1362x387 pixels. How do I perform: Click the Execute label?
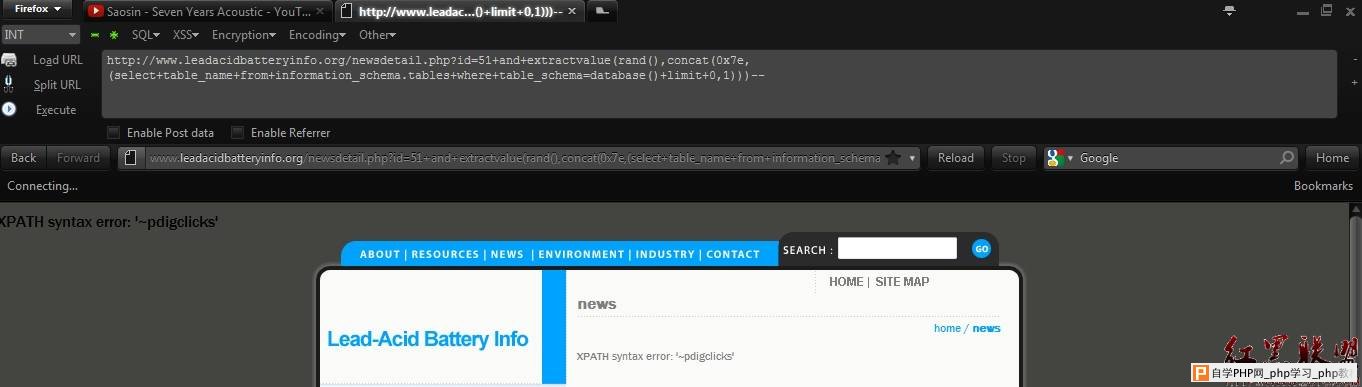[56, 110]
